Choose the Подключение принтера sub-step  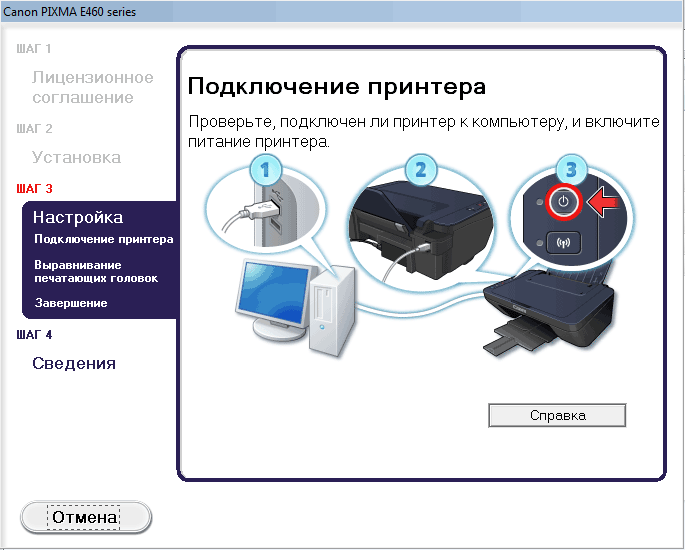tap(104, 239)
